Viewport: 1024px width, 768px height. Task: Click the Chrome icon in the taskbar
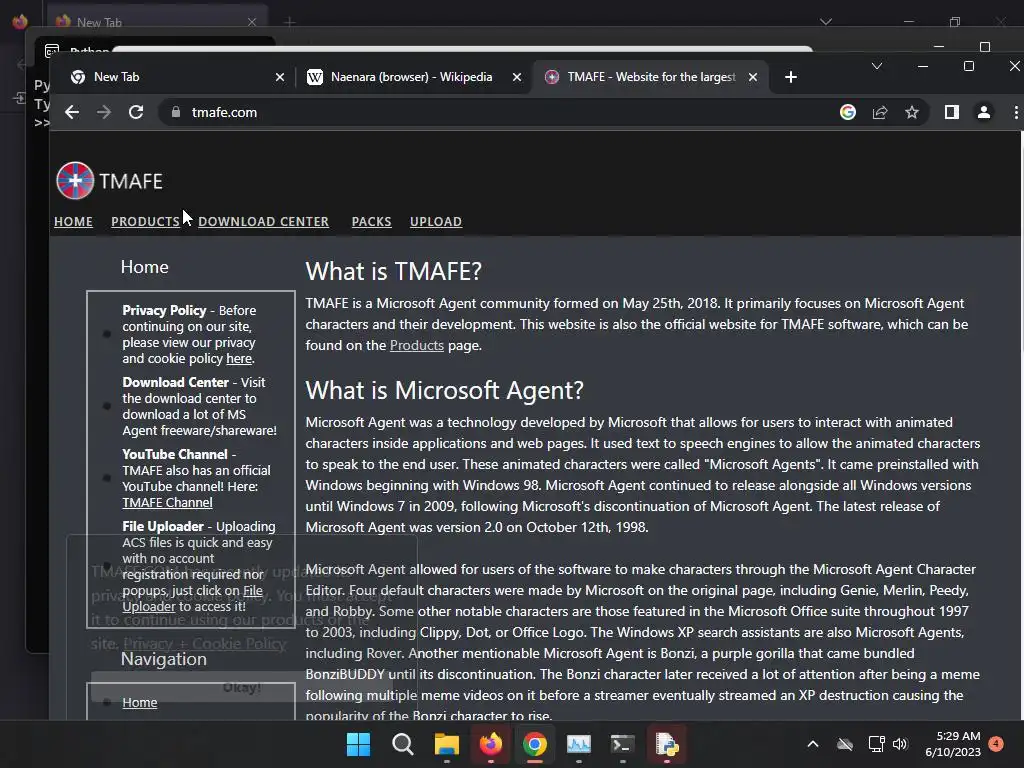[534, 744]
